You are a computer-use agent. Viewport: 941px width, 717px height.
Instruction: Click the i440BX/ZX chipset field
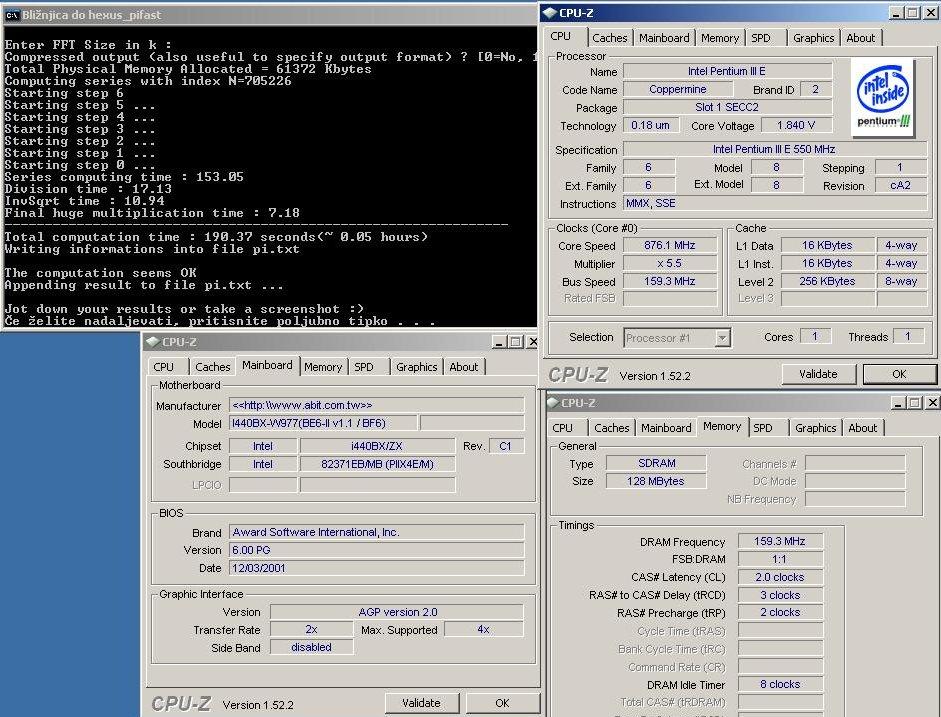[377, 446]
